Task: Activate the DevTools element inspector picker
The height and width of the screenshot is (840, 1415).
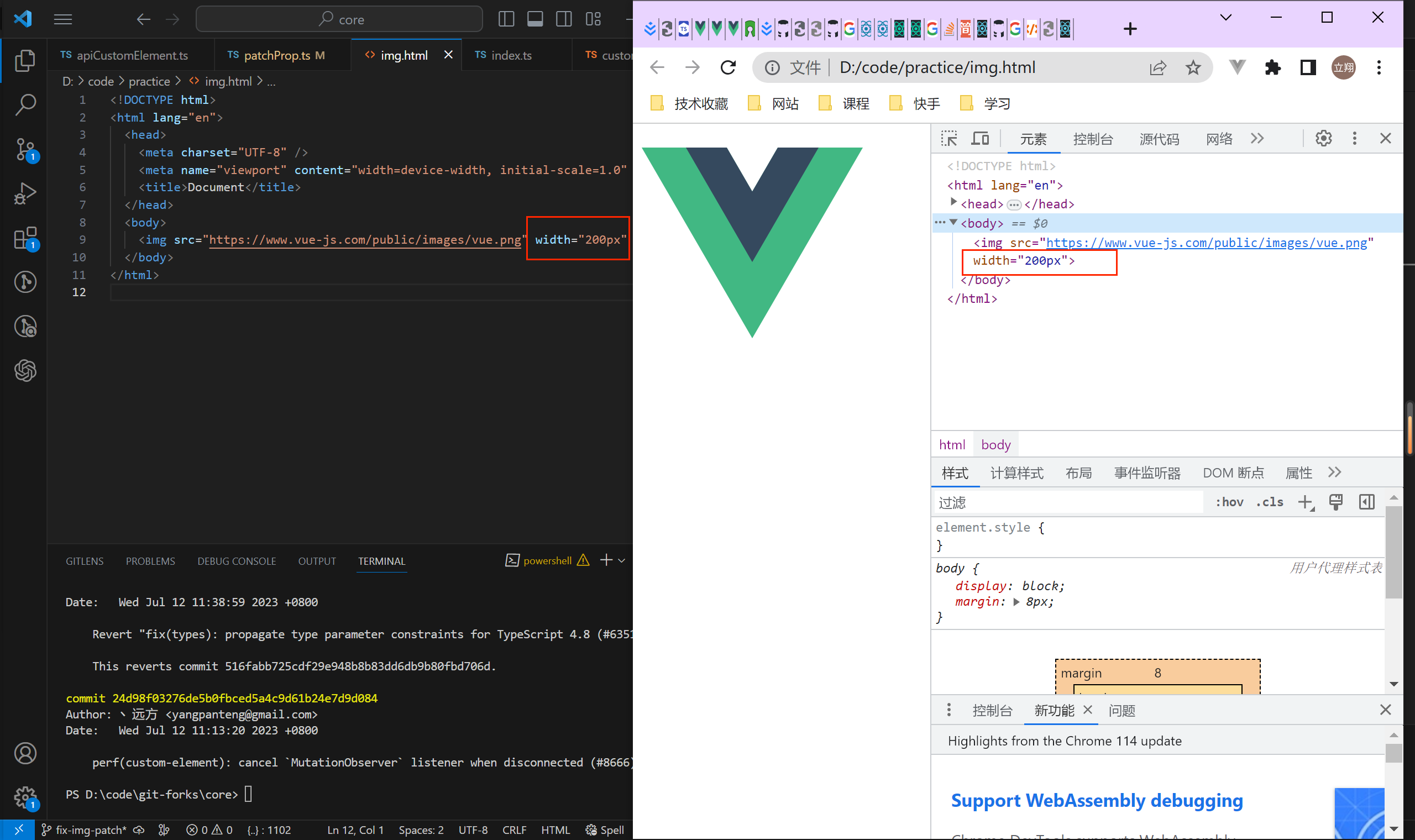Action: [950, 138]
